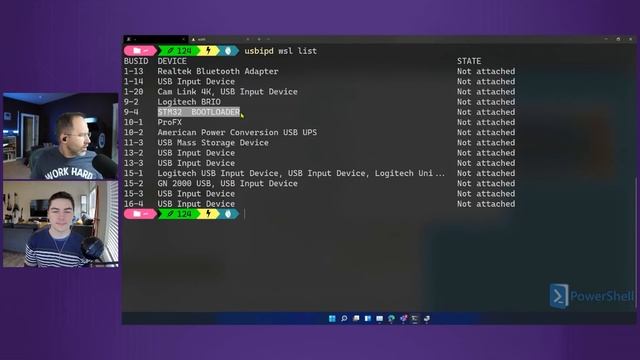Open the terminal new-tab profile dropdown
Viewport: 640px width, 360px height.
[x=268, y=39]
